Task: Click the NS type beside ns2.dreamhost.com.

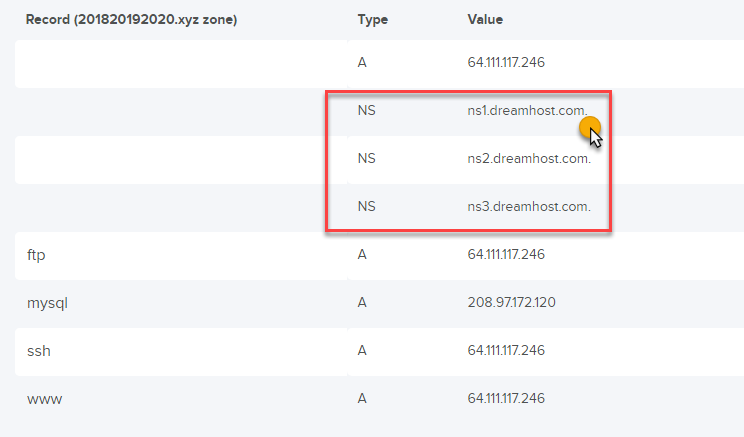Action: [366, 159]
